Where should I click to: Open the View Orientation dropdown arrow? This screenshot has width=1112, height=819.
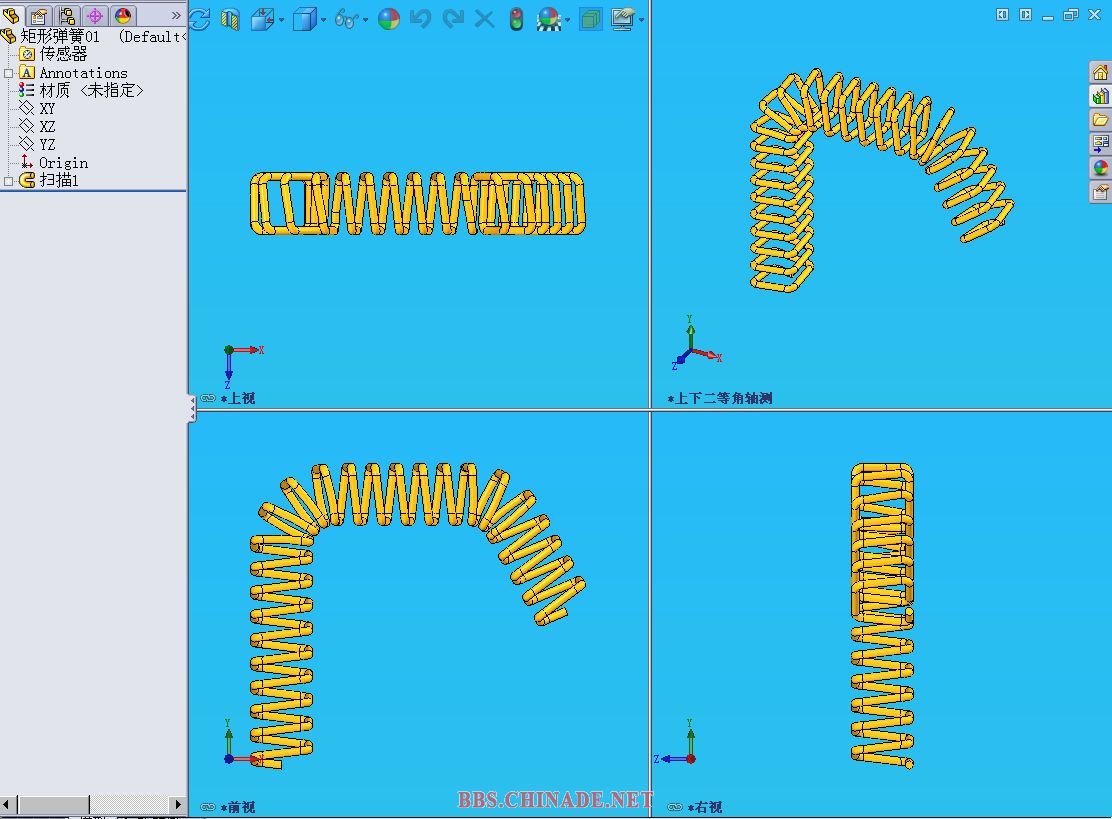click(281, 20)
